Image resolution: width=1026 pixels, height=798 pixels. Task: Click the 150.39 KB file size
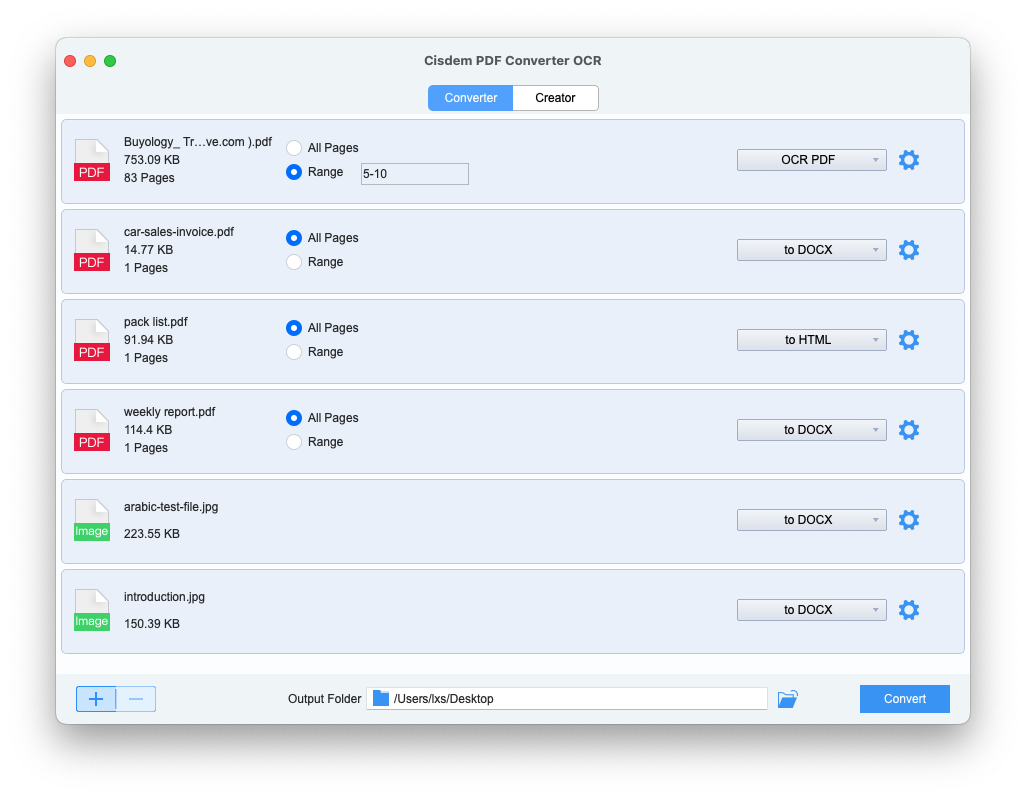152,623
